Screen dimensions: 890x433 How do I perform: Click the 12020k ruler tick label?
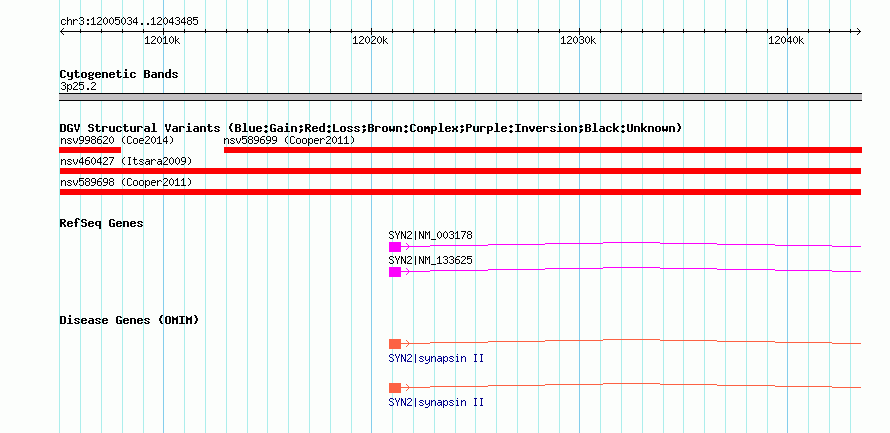point(370,40)
